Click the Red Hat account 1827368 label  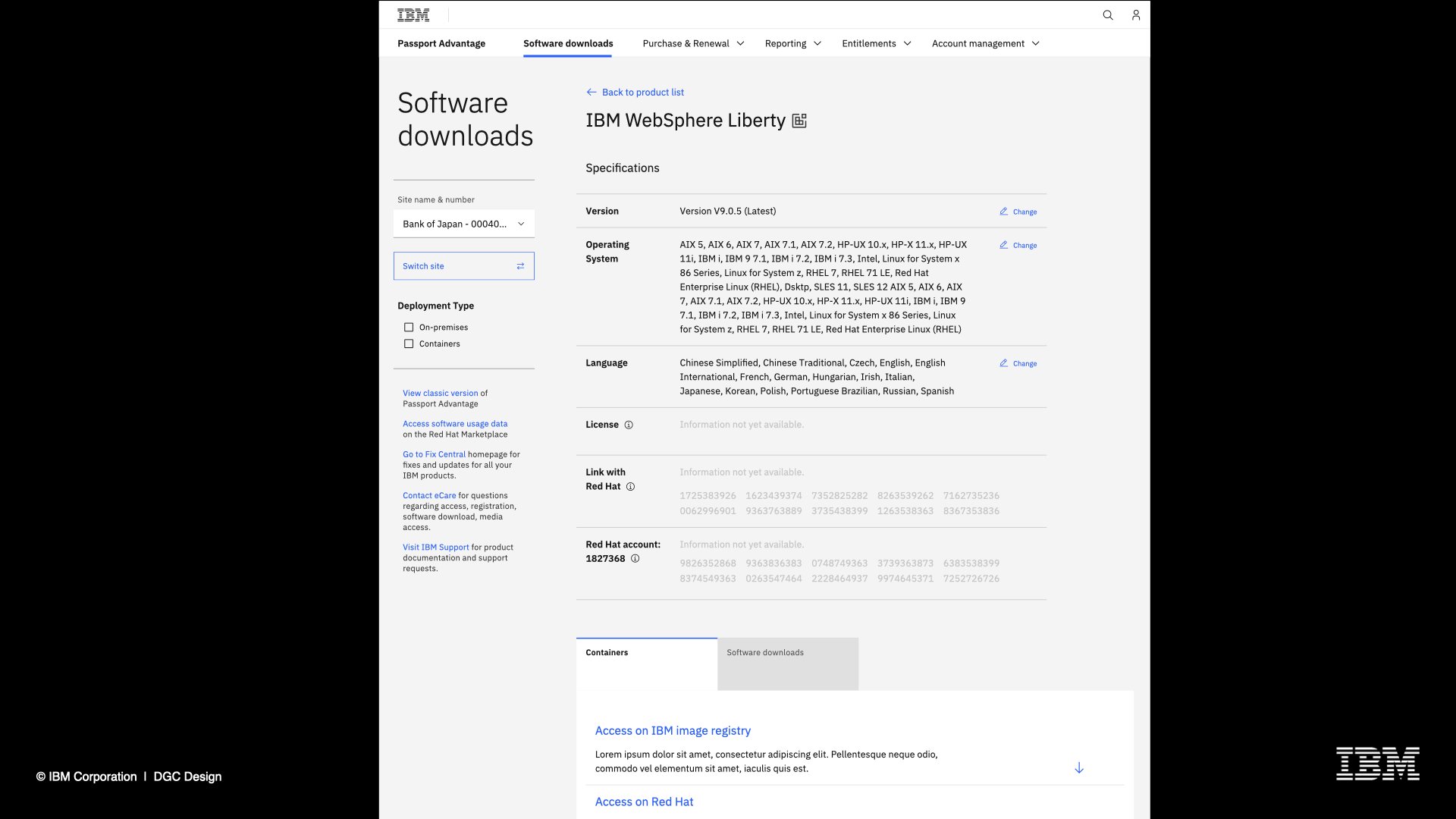[x=623, y=551]
